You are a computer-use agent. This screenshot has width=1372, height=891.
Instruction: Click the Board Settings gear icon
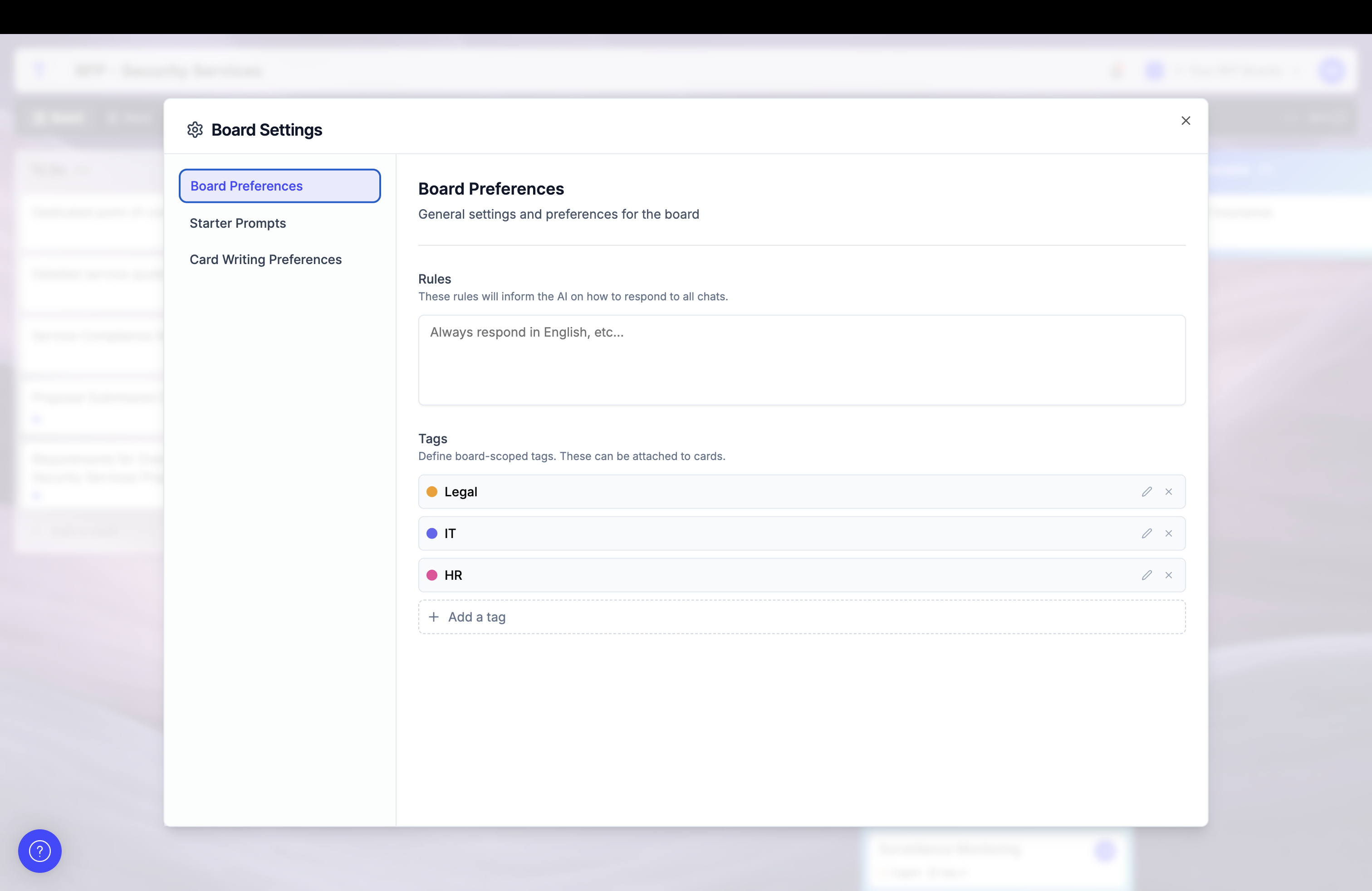195,130
